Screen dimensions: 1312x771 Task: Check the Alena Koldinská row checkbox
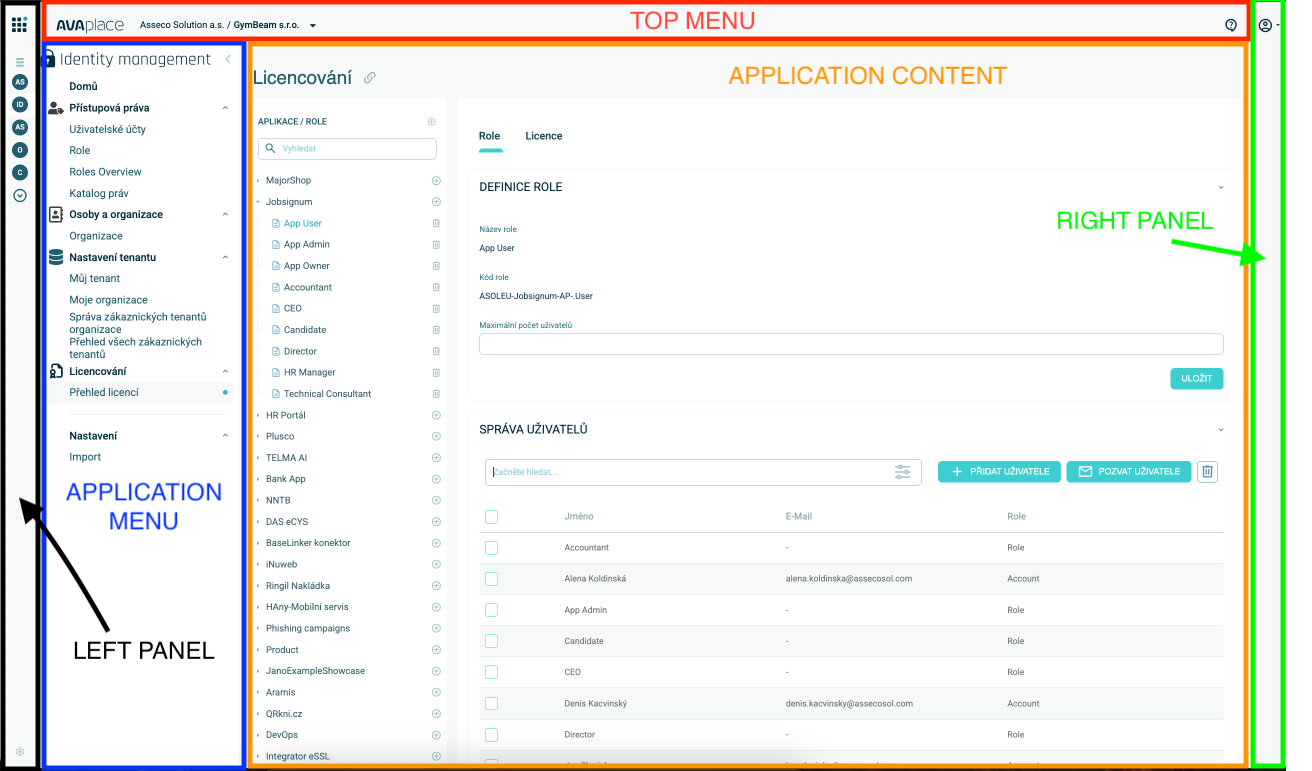pos(491,579)
